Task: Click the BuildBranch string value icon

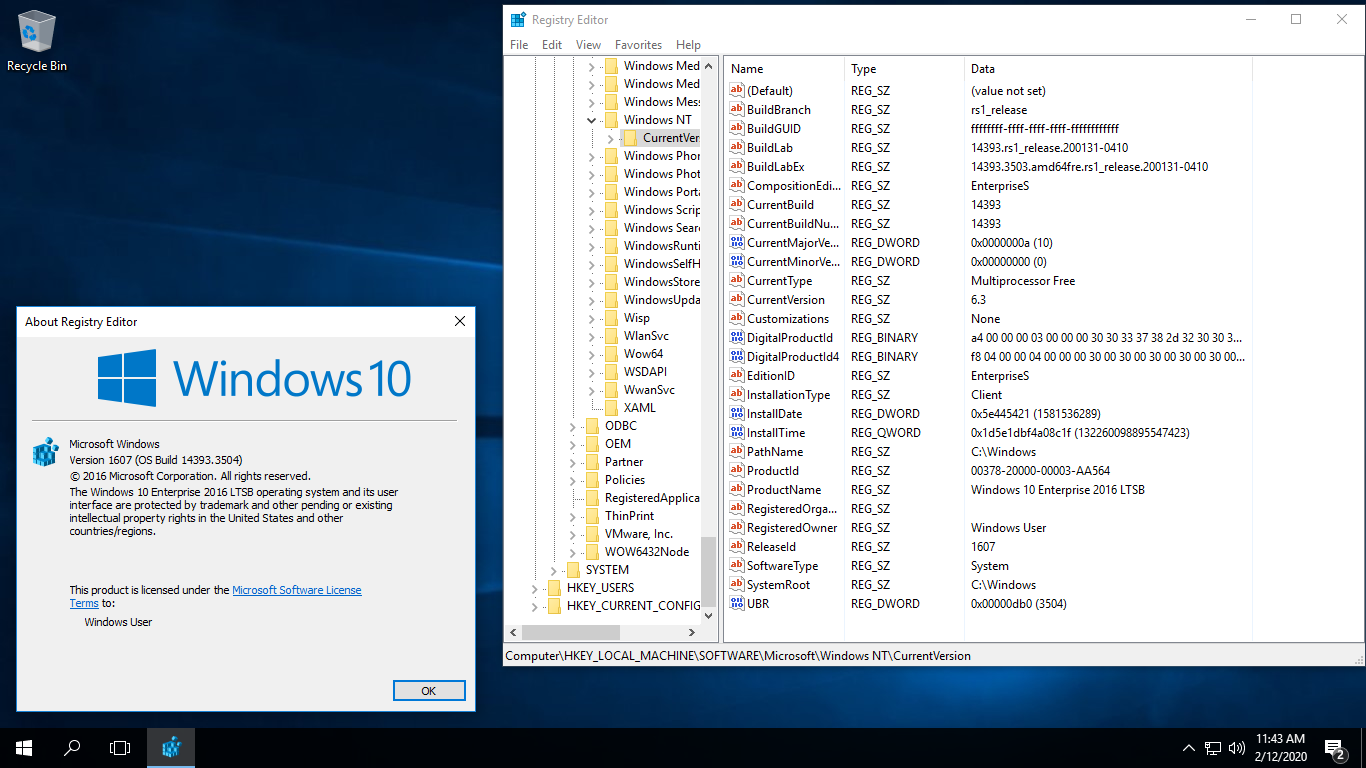Action: [x=738, y=110]
